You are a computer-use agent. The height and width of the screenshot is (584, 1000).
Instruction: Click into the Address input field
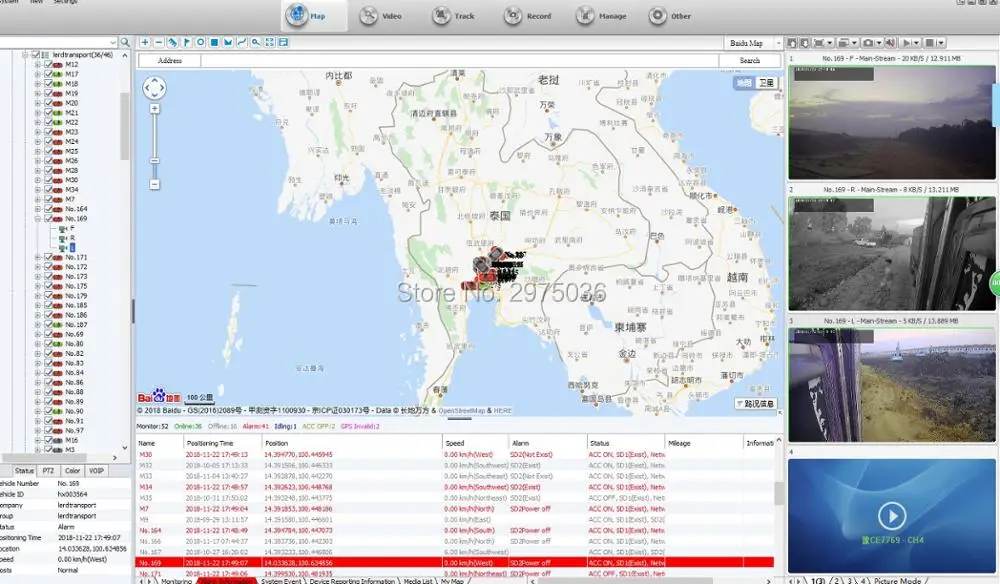(x=459, y=61)
